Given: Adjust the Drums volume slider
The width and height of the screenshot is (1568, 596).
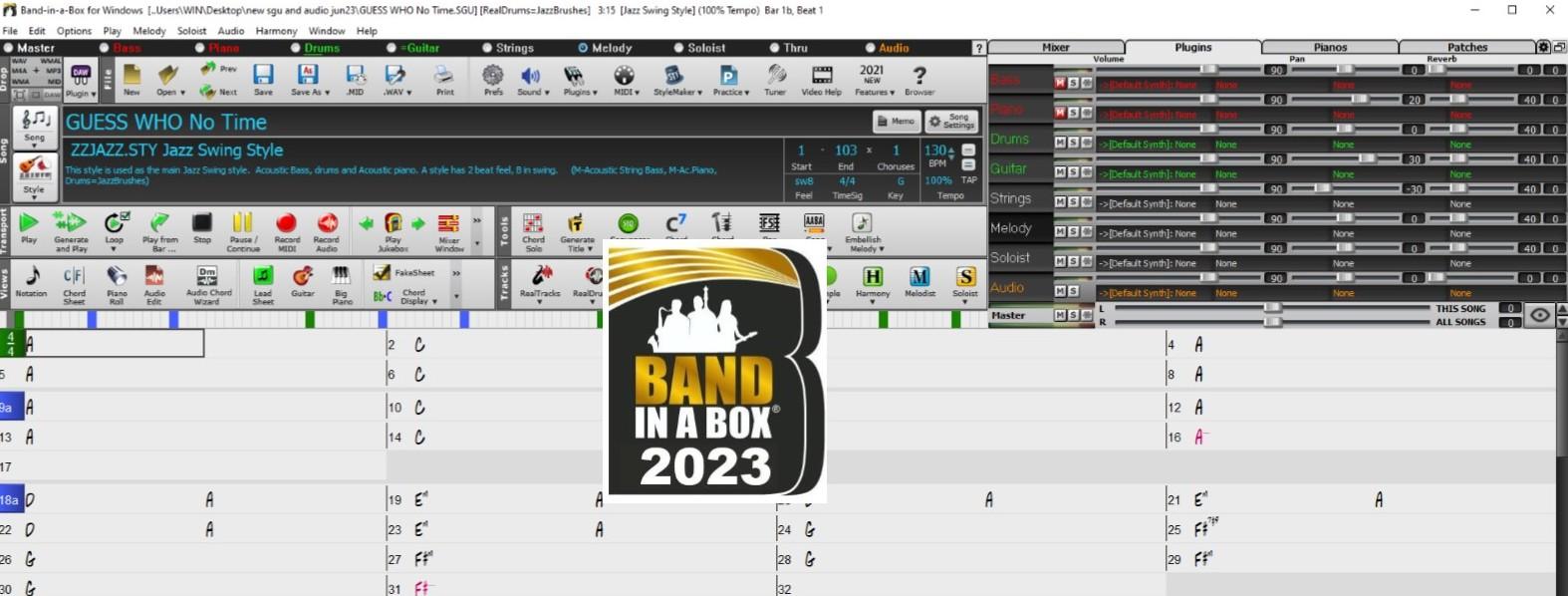Looking at the screenshot, I should (x=1207, y=129).
